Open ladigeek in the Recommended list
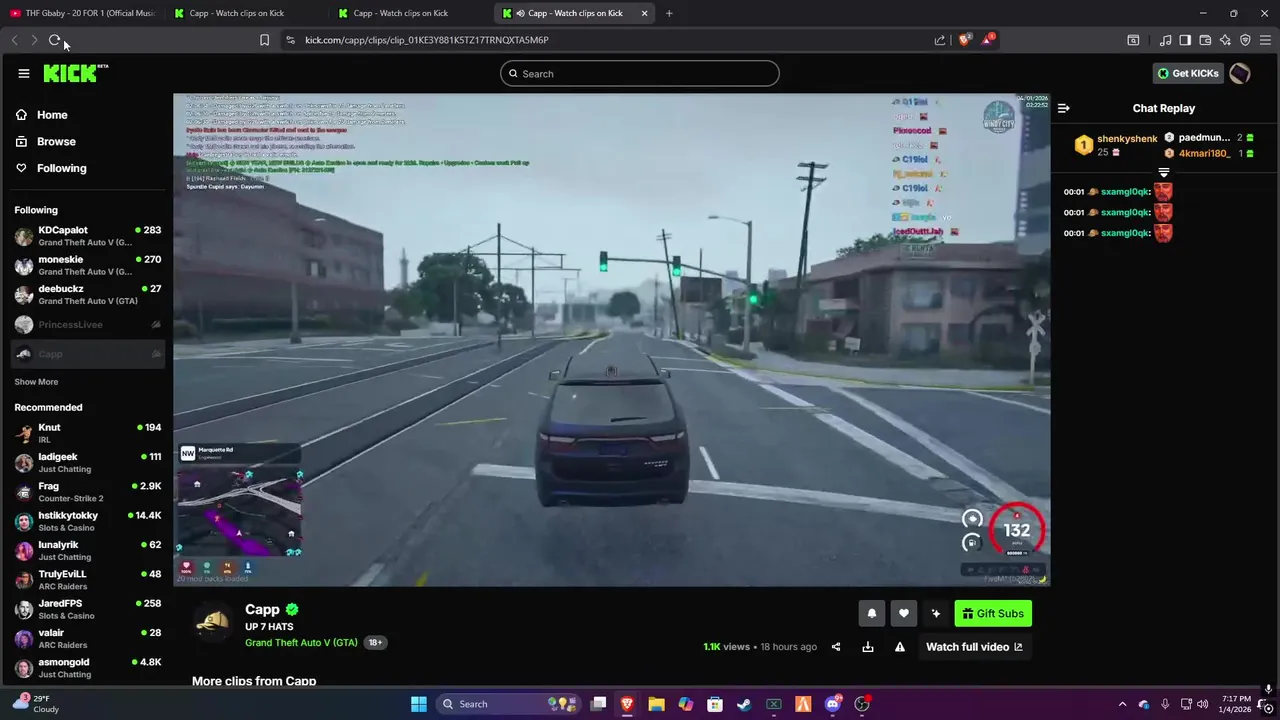 (88, 462)
